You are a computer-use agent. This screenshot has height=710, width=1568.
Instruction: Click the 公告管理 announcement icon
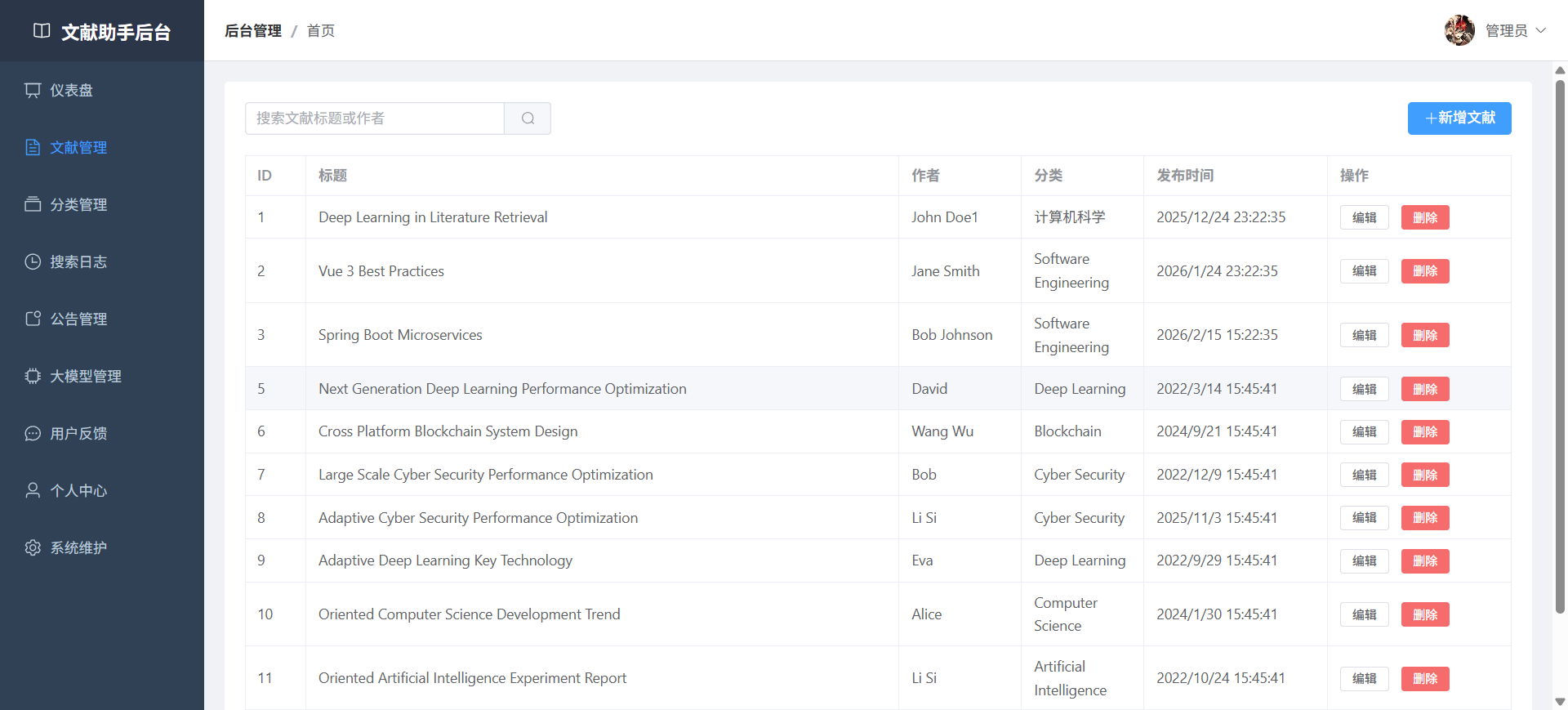click(x=33, y=319)
